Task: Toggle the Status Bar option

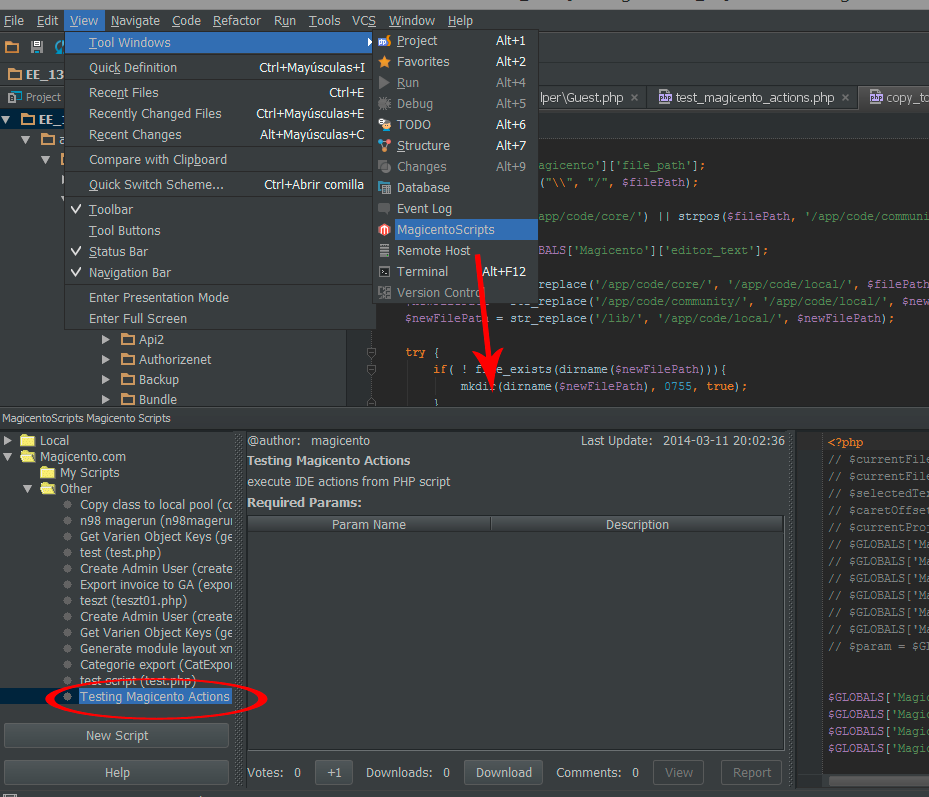Action: pos(219,252)
